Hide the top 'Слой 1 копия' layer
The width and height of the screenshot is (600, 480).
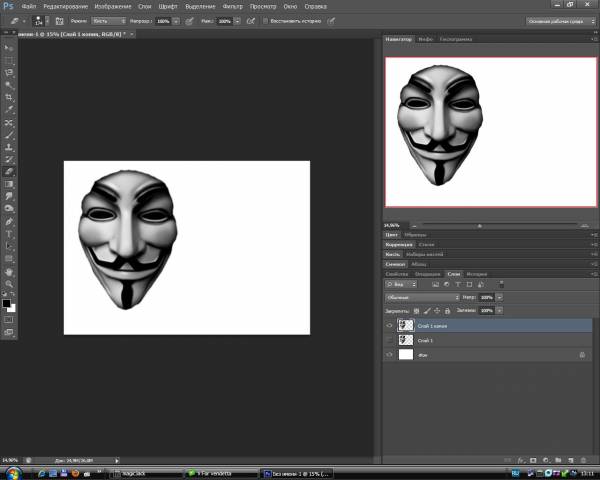coord(390,325)
